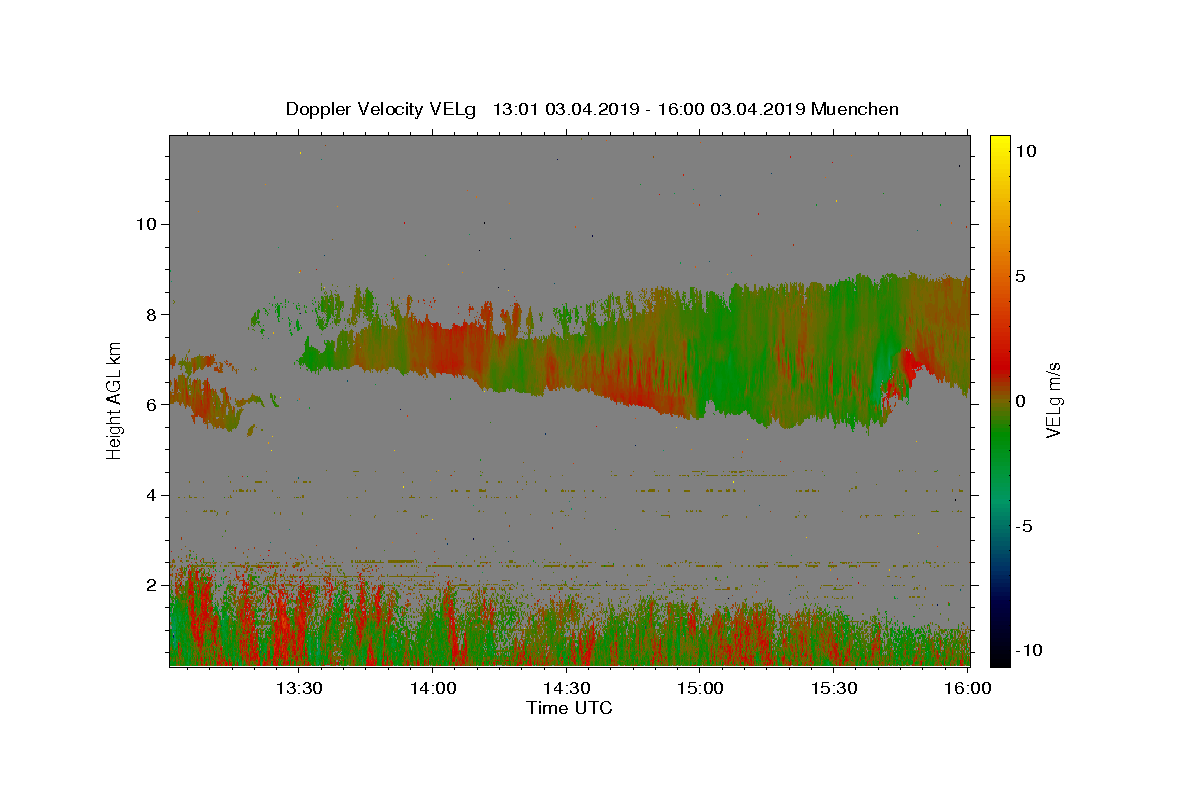Click the height axis label '8'

click(x=152, y=314)
